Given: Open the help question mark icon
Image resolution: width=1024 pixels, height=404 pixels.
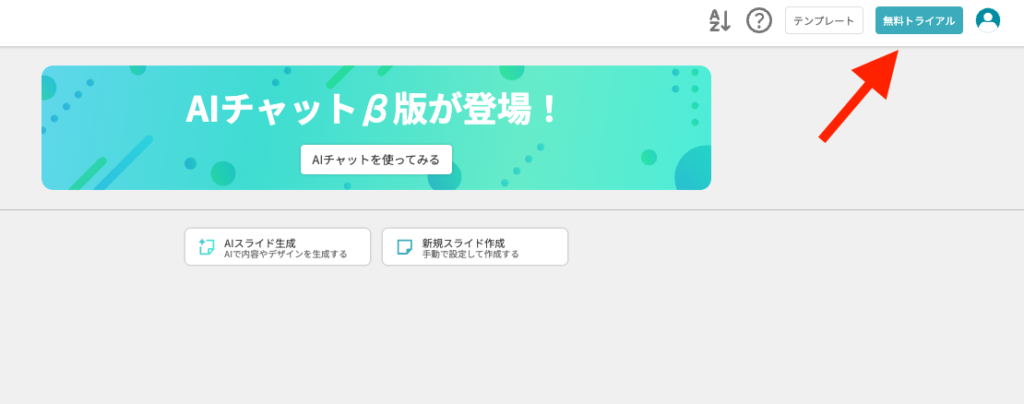Looking at the screenshot, I should (759, 20).
